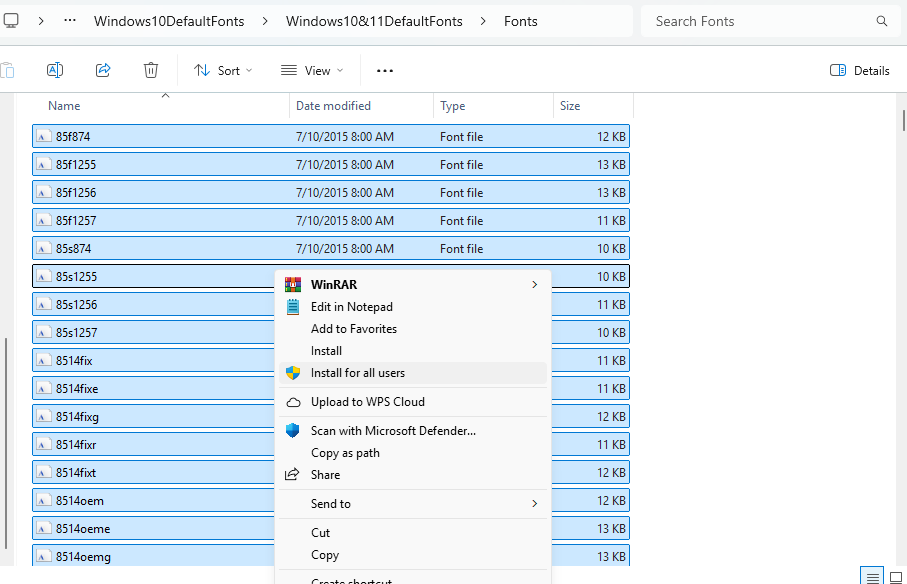Choose Install for all users
907x584 pixels.
(413, 373)
